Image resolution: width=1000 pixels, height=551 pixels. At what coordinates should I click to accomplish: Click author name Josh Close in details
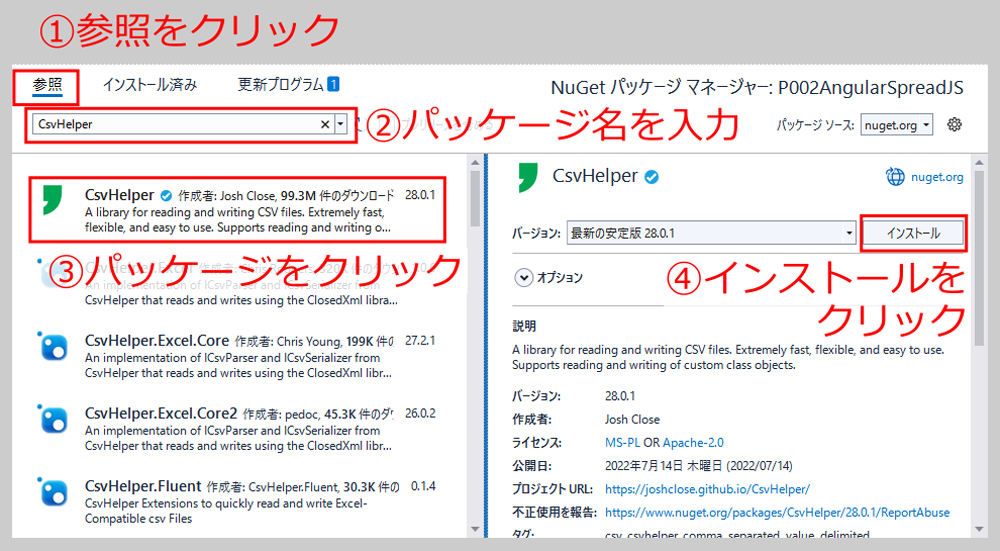pos(632,420)
